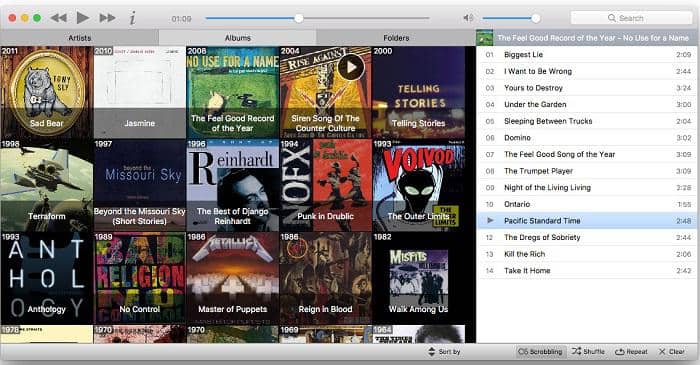Open The Best of Django Reinhardt album
The height and width of the screenshot is (365, 700).
(x=232, y=185)
